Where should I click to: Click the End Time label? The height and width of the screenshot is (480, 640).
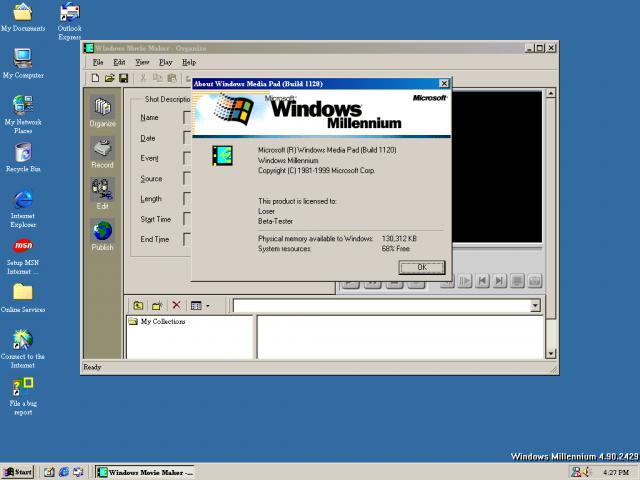pos(155,239)
